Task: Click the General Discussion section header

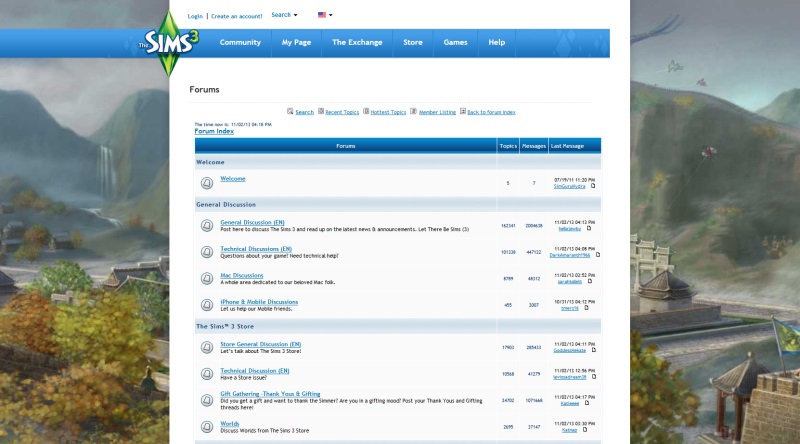Action: [x=226, y=205]
